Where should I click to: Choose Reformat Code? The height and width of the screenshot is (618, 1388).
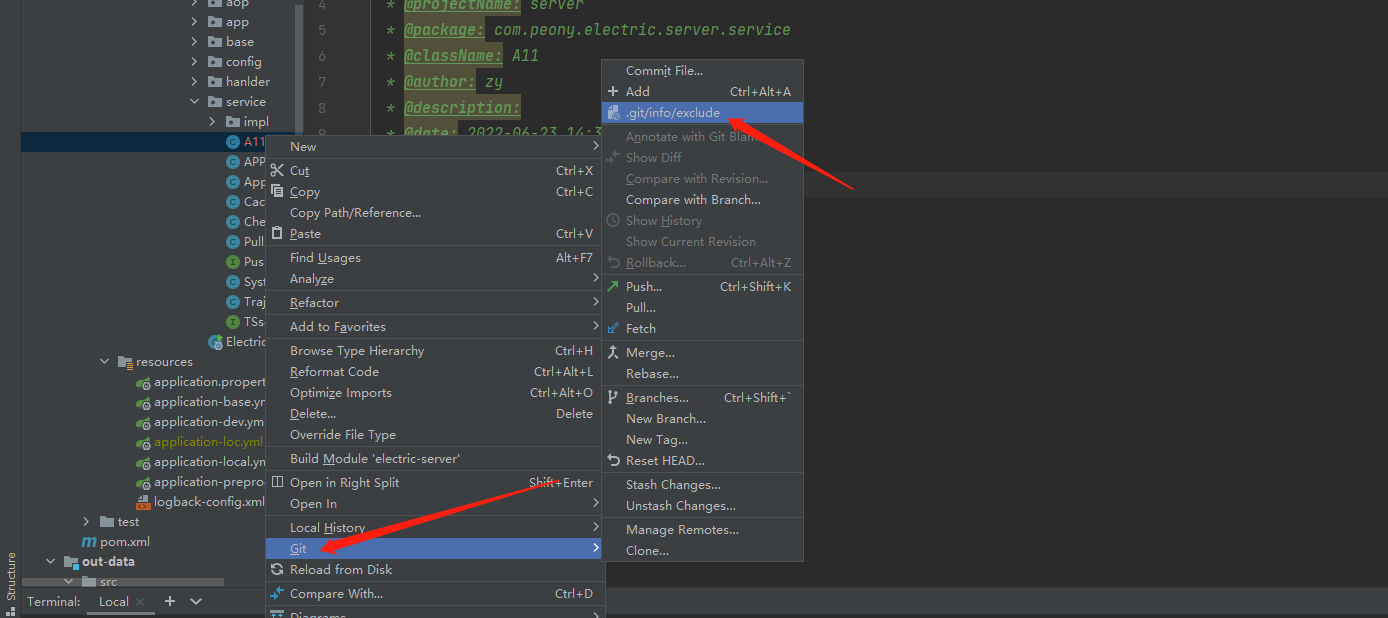434,371
